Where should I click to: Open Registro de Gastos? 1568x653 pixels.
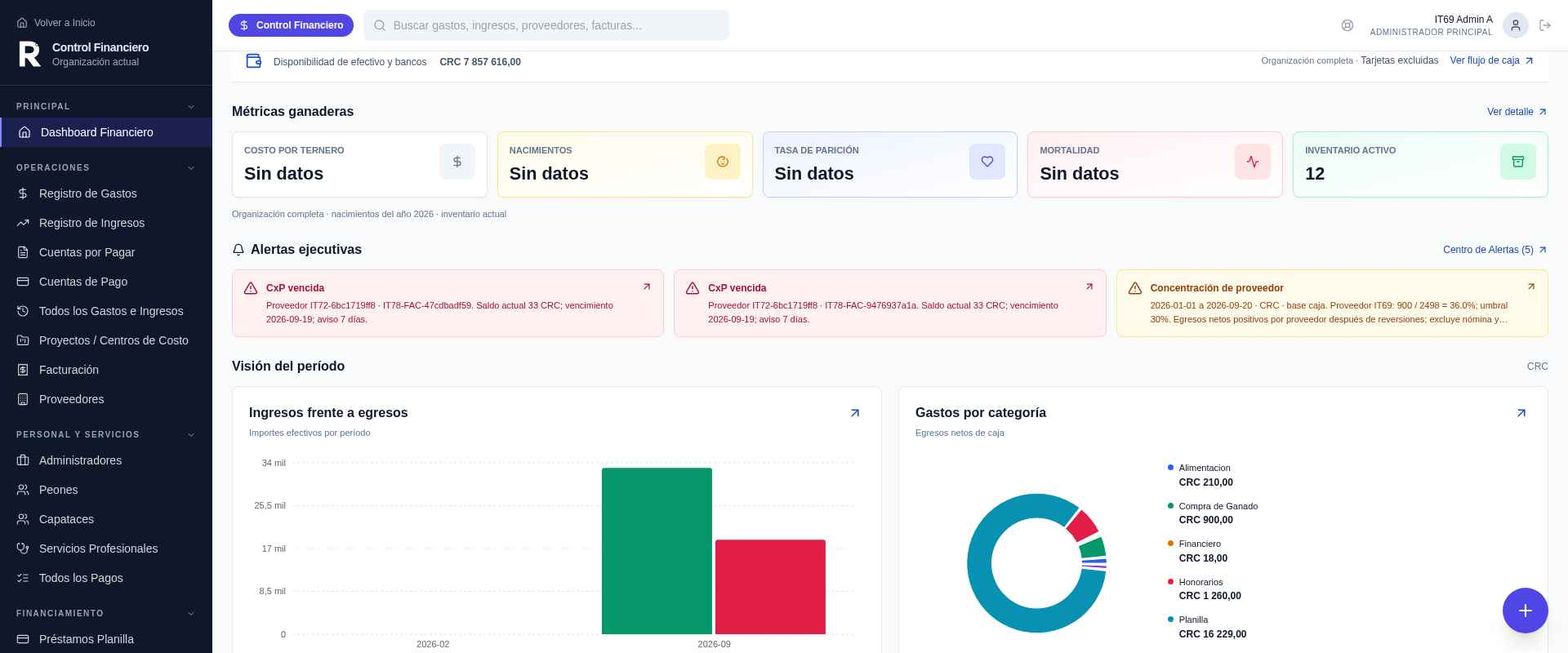pyautogui.click(x=106, y=194)
